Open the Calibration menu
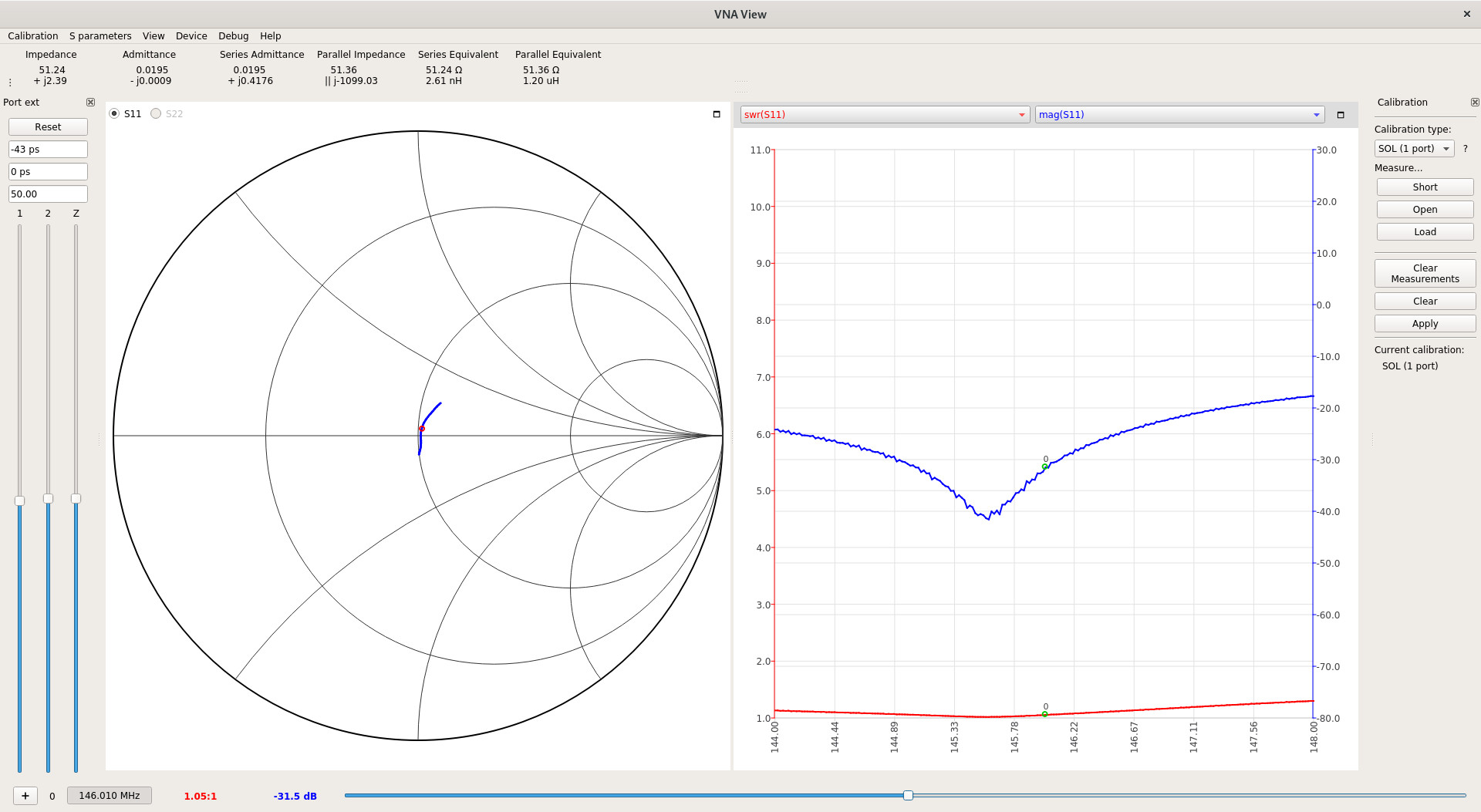This screenshot has width=1481, height=812. point(33,36)
